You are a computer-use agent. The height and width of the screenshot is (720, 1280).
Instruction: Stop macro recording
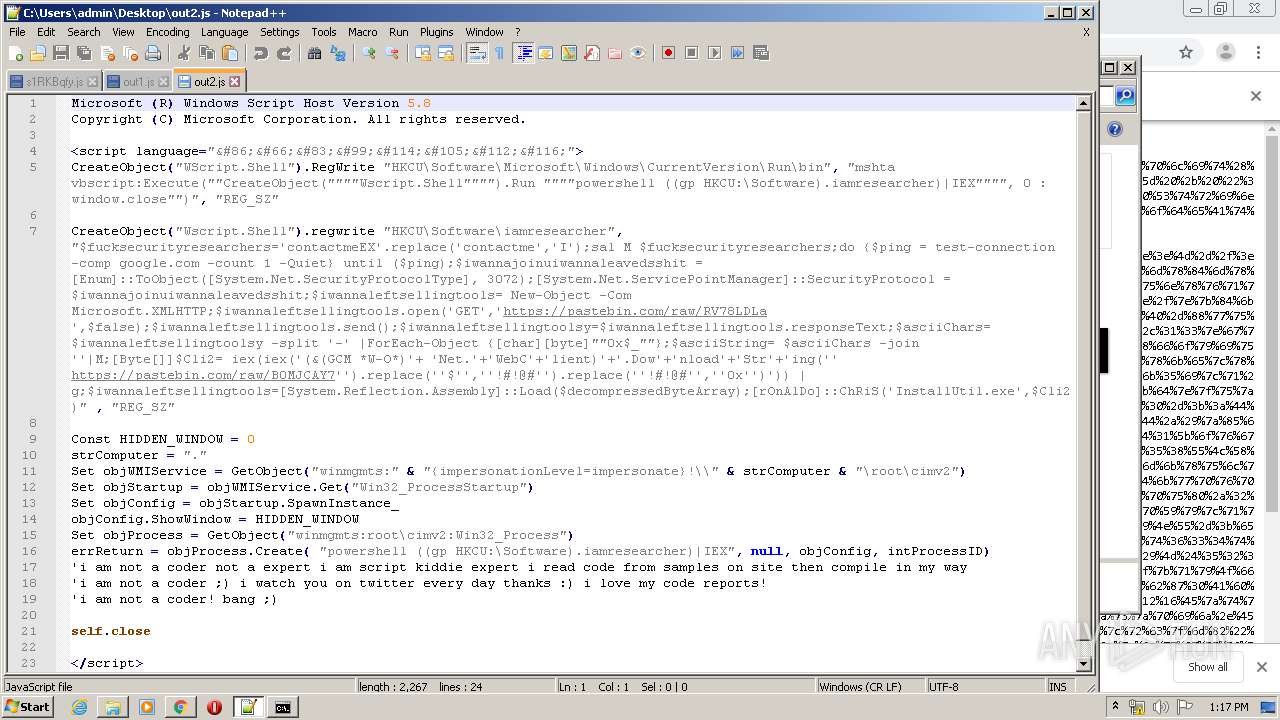[x=692, y=53]
